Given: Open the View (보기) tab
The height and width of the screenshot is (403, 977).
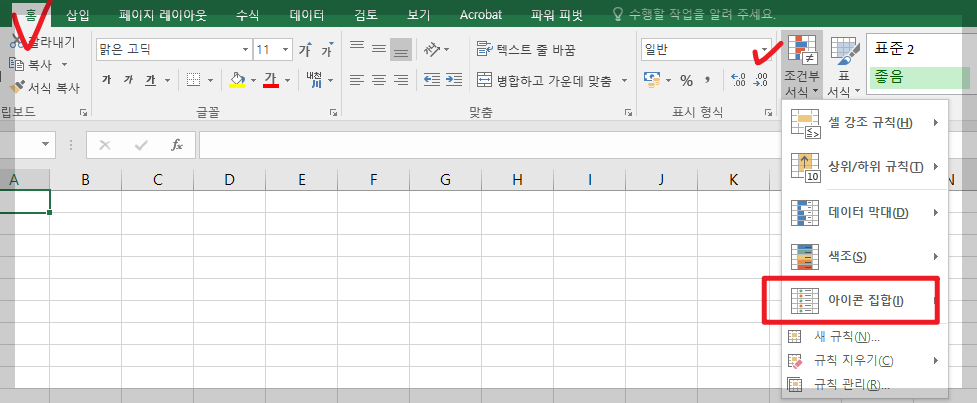Looking at the screenshot, I should (x=419, y=14).
